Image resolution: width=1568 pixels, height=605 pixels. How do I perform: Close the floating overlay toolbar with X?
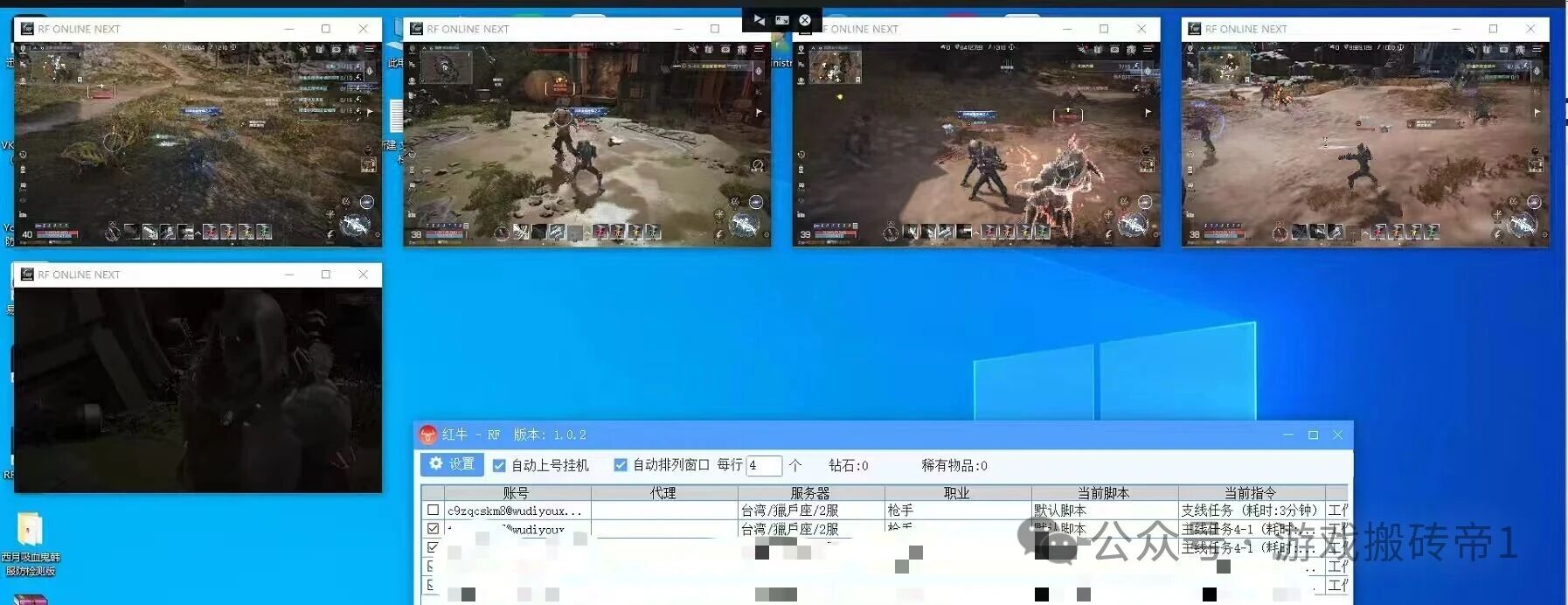point(805,20)
